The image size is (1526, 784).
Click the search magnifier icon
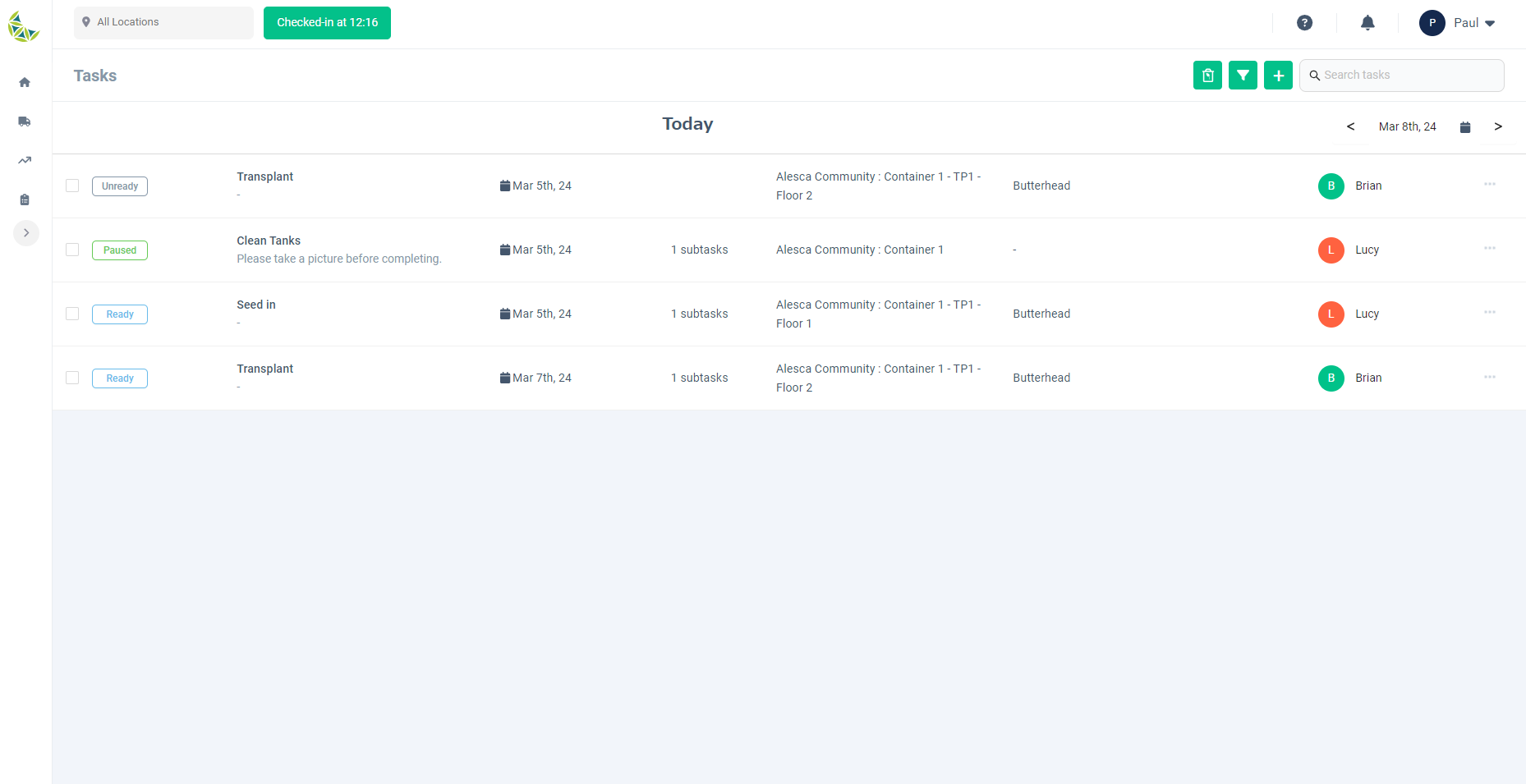click(1315, 76)
